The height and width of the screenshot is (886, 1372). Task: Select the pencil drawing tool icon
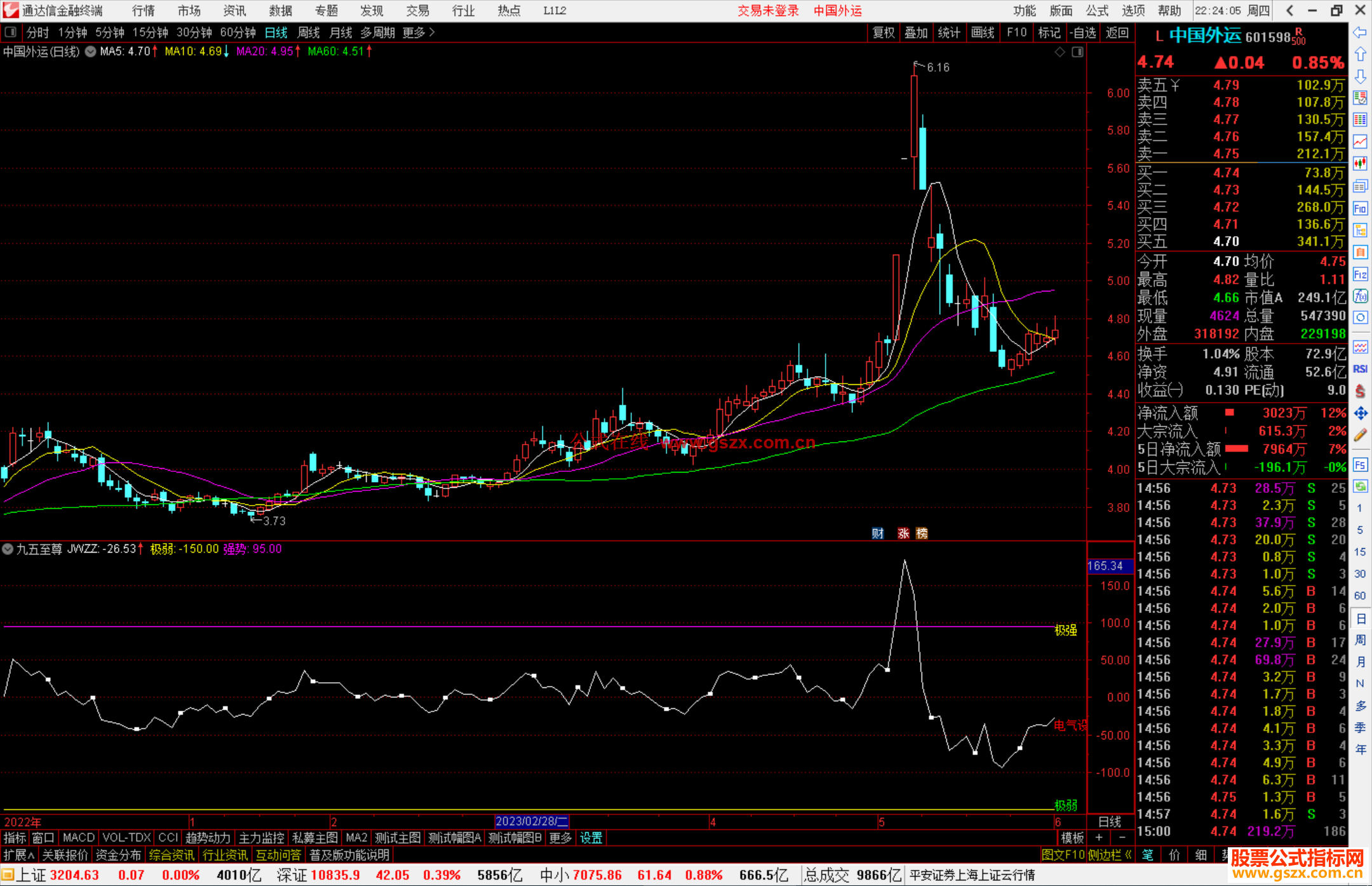pyautogui.click(x=1360, y=436)
